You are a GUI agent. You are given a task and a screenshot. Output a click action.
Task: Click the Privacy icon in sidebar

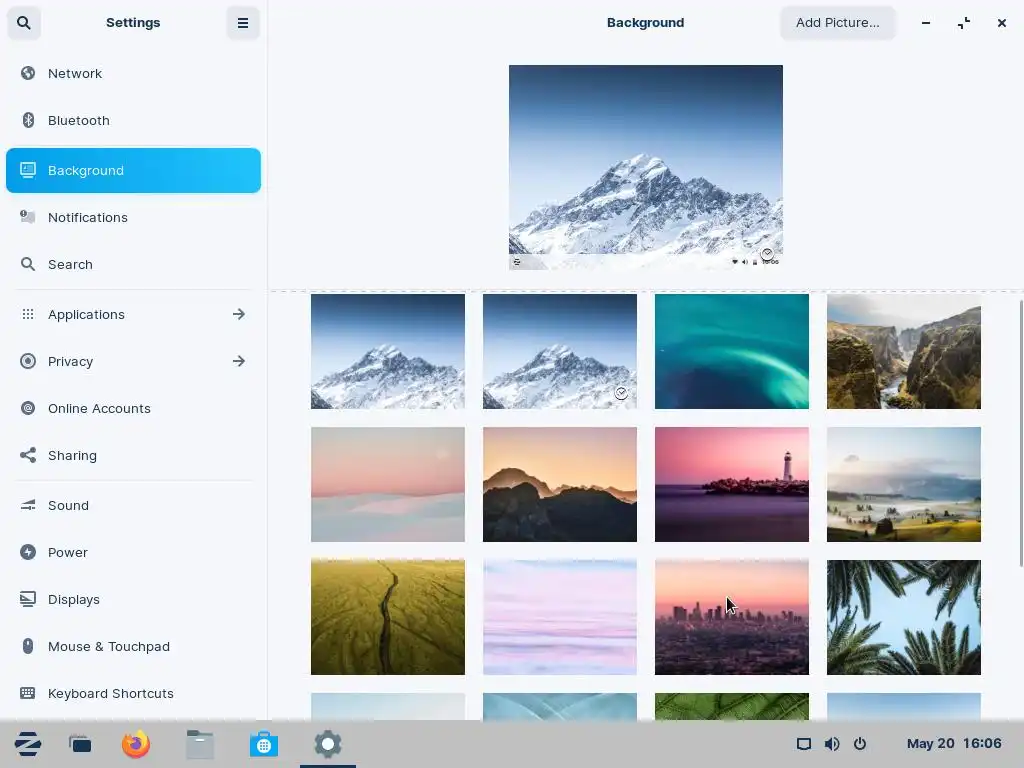tap(27, 361)
